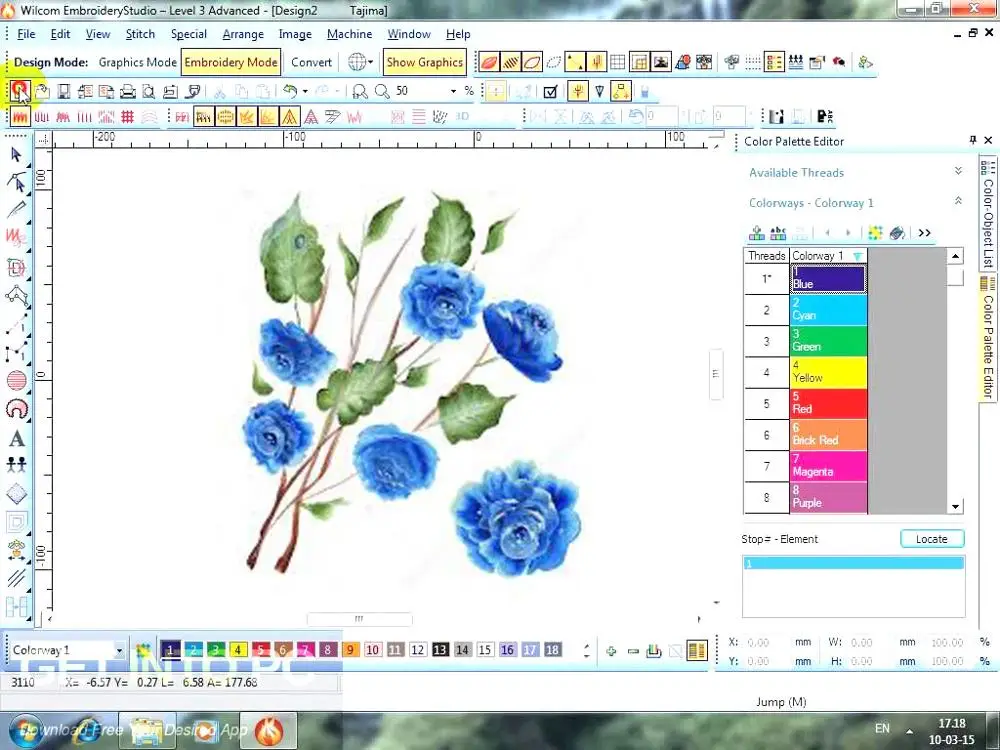1000x750 pixels.
Task: Select the Red thread row in Colorway list
Action: pos(828,404)
